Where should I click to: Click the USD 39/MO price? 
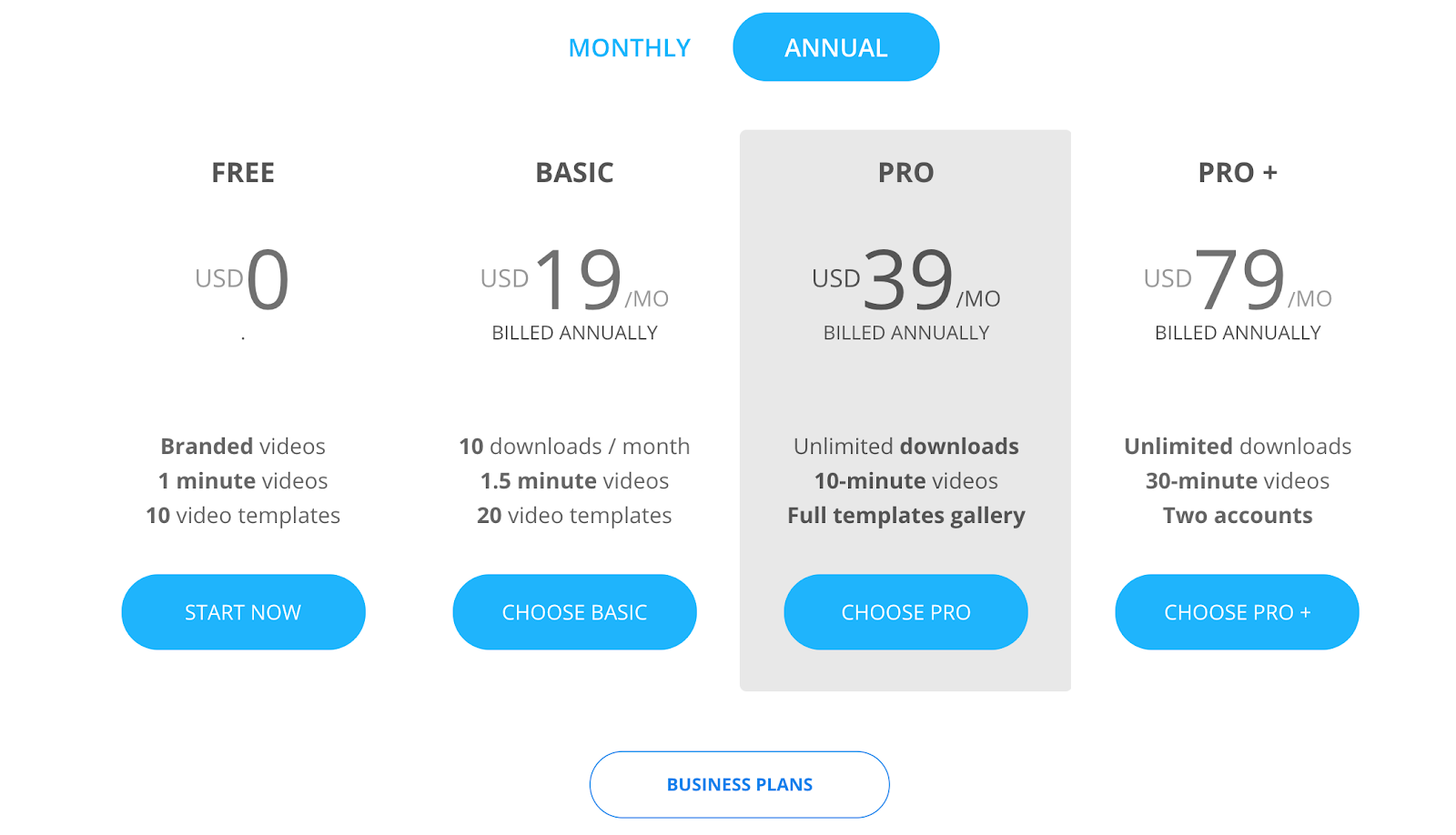point(905,280)
